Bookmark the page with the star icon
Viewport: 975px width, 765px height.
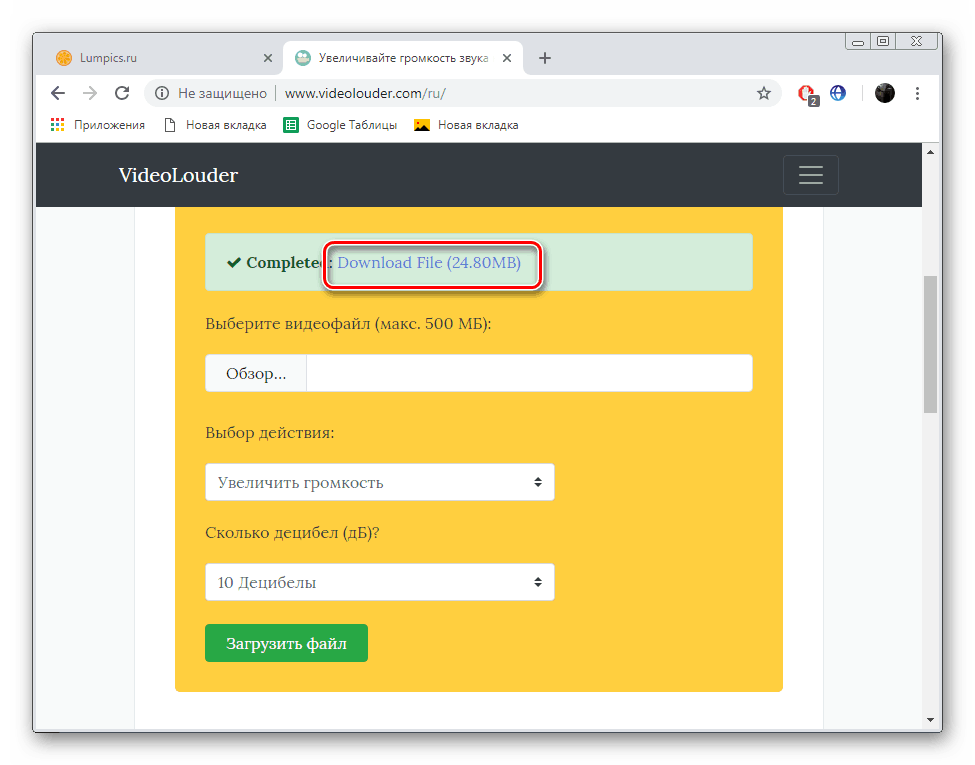[764, 93]
